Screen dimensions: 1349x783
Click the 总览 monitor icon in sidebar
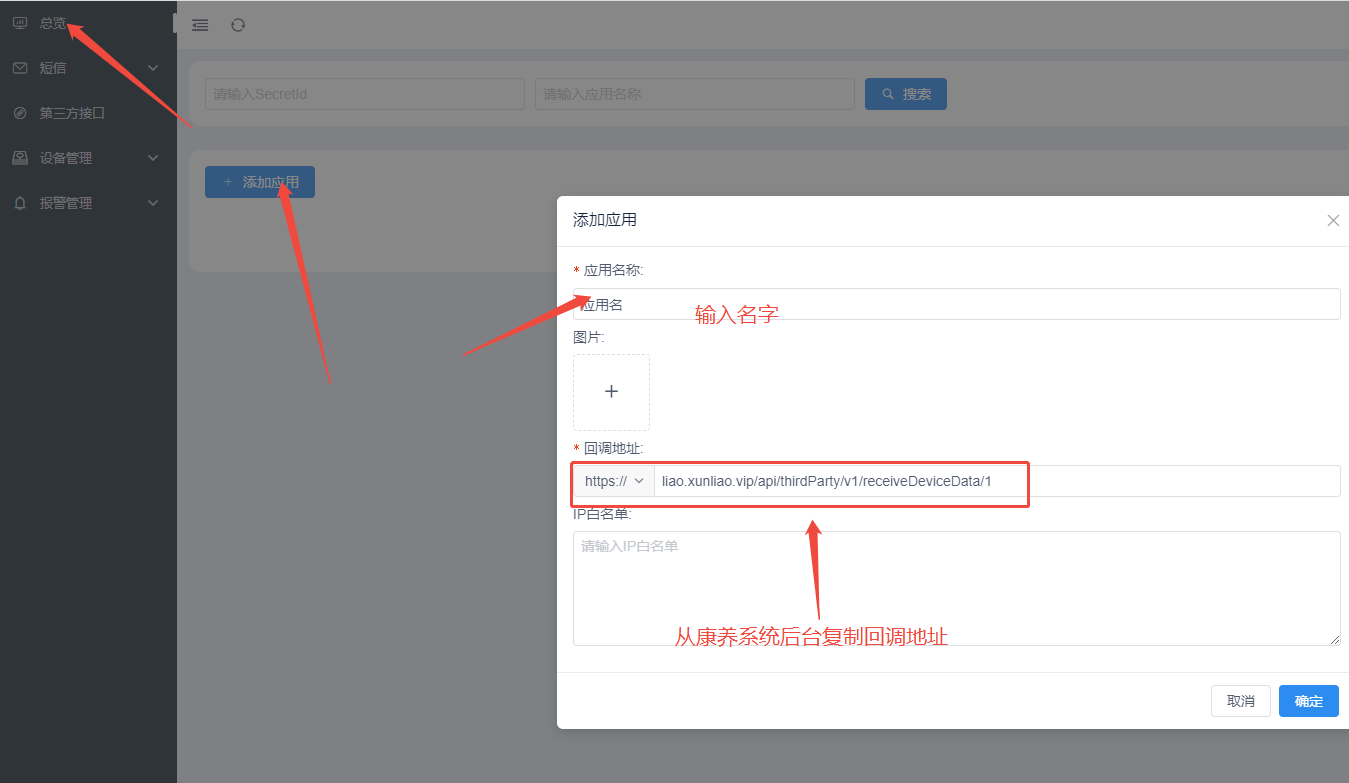pos(20,23)
